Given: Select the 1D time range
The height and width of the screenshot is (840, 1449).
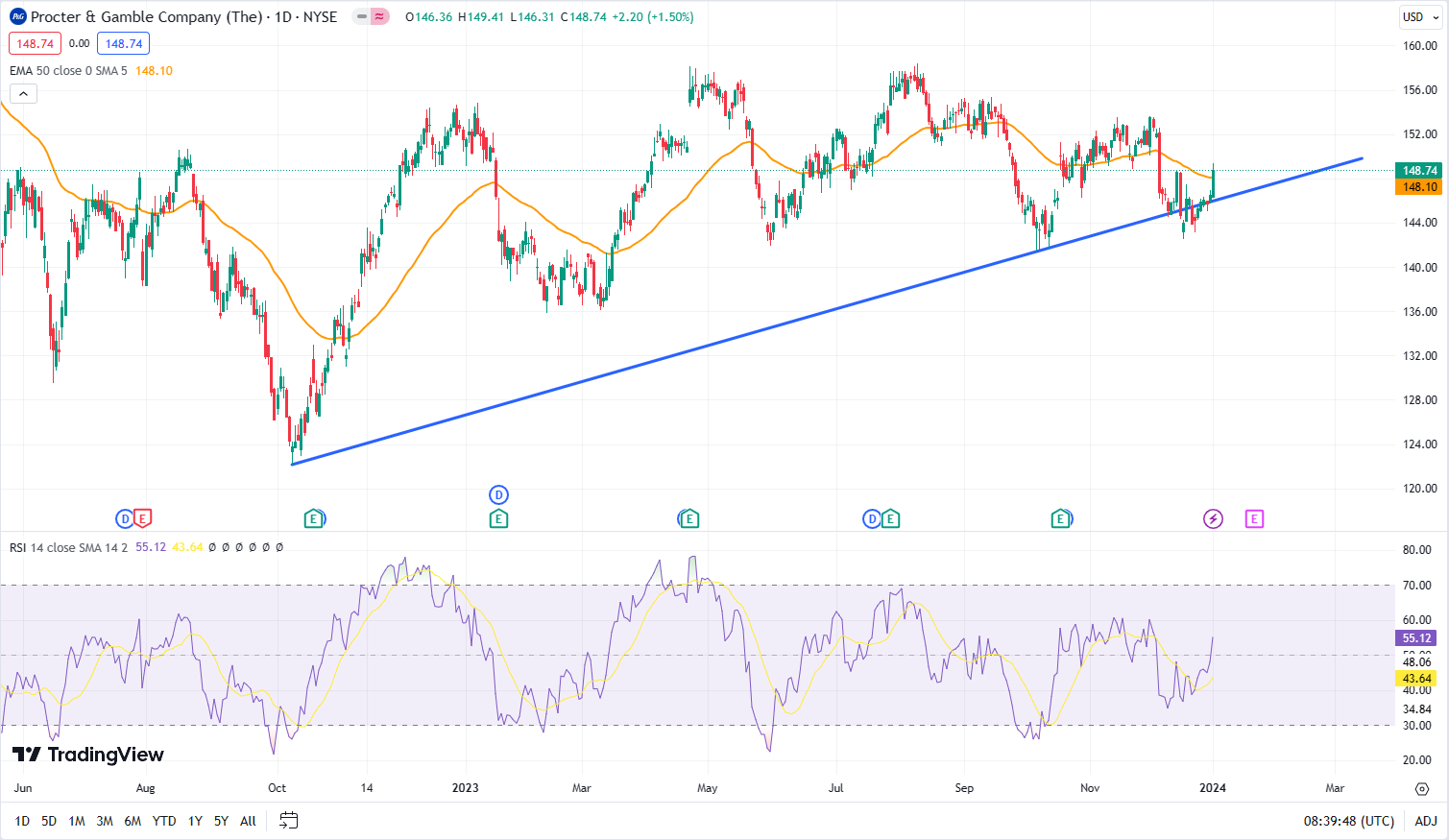Looking at the screenshot, I should pos(22,821).
